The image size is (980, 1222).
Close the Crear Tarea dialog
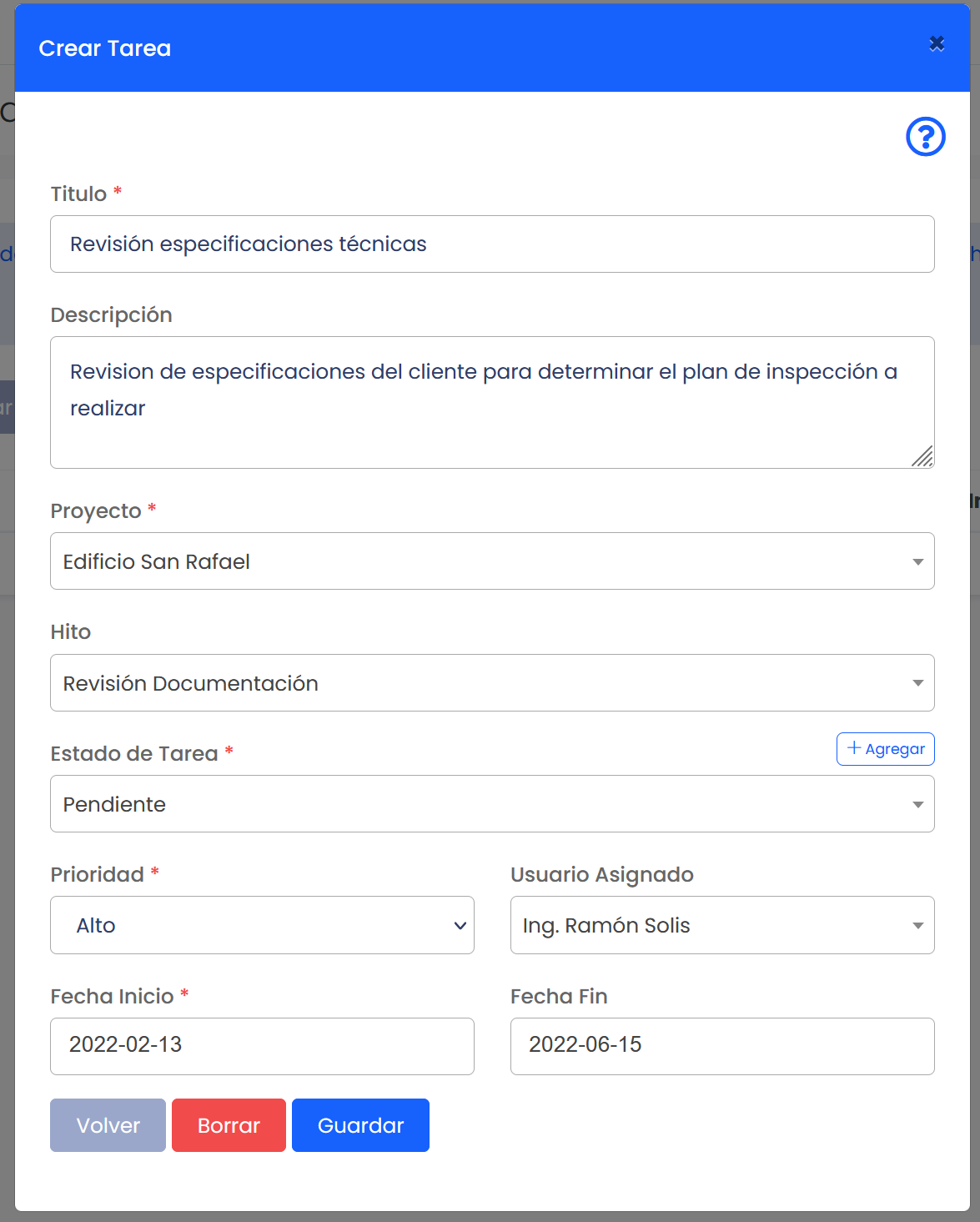[937, 44]
